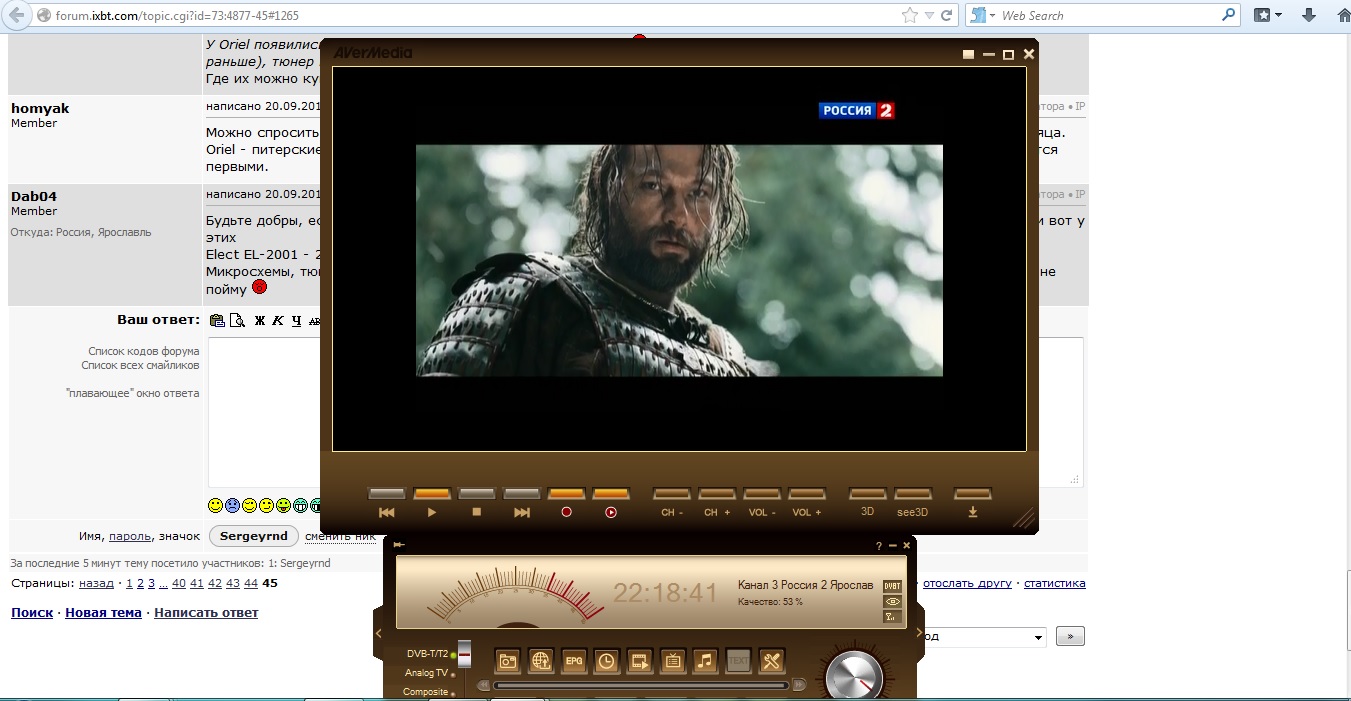
Task: Insert the blue sad smiley
Action: pyautogui.click(x=232, y=505)
